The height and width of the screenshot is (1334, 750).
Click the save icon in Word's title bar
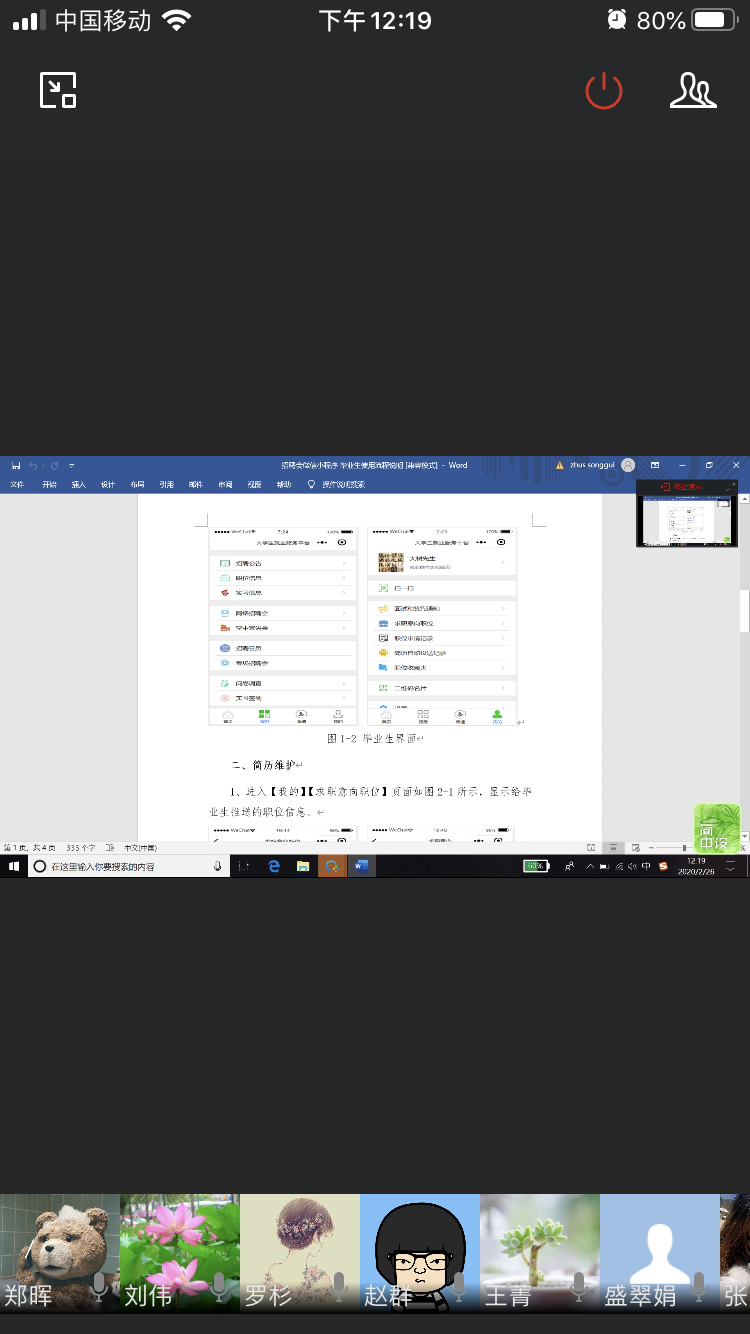16,465
